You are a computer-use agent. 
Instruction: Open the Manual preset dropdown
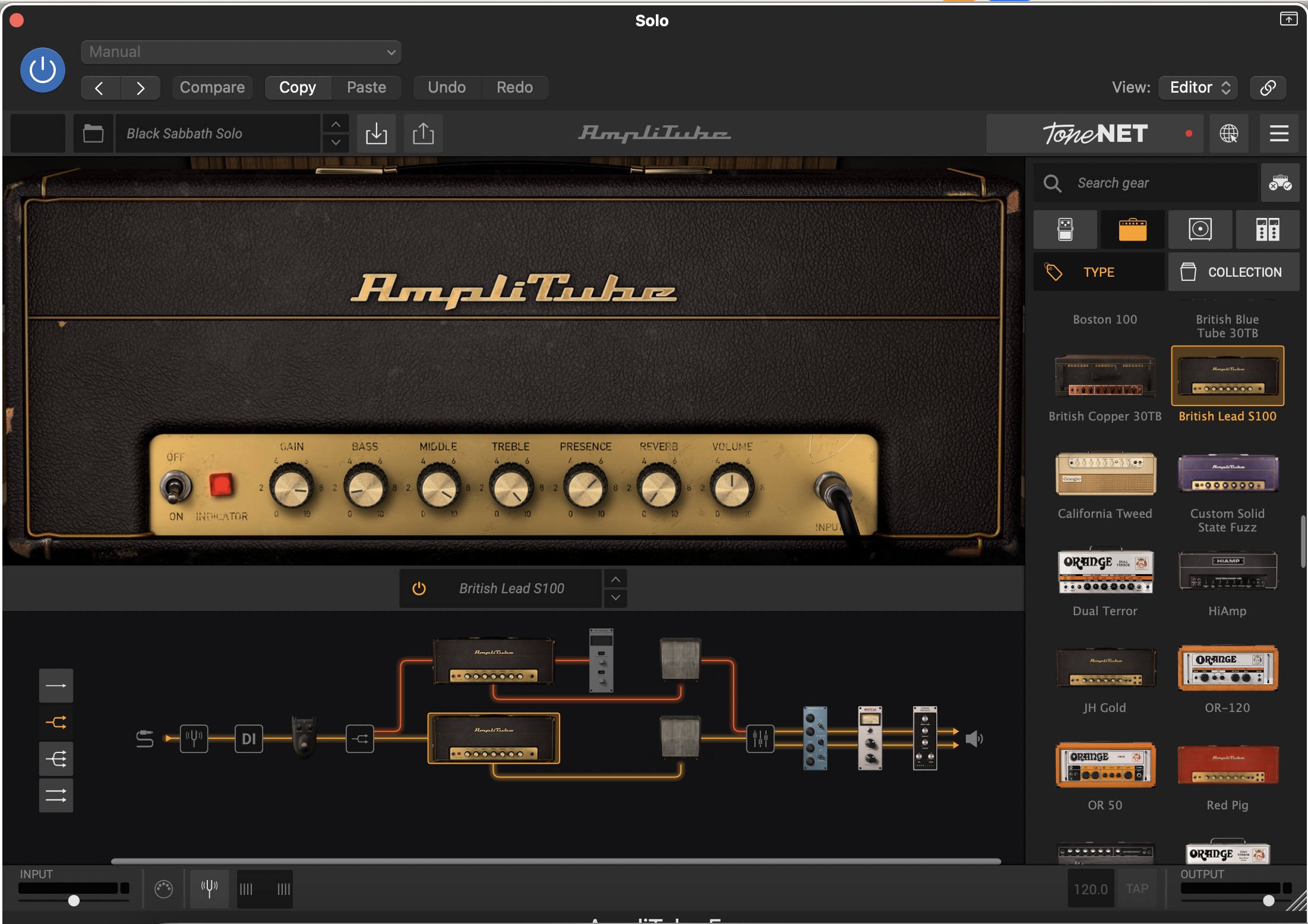[x=241, y=52]
